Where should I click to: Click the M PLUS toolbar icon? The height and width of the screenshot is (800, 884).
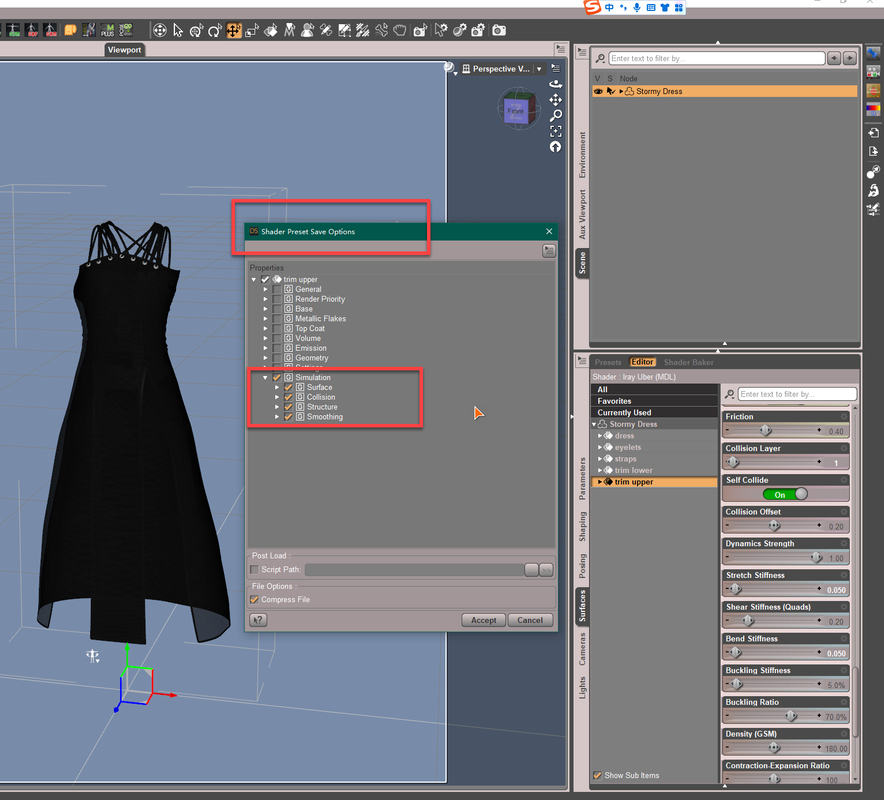click(x=107, y=30)
